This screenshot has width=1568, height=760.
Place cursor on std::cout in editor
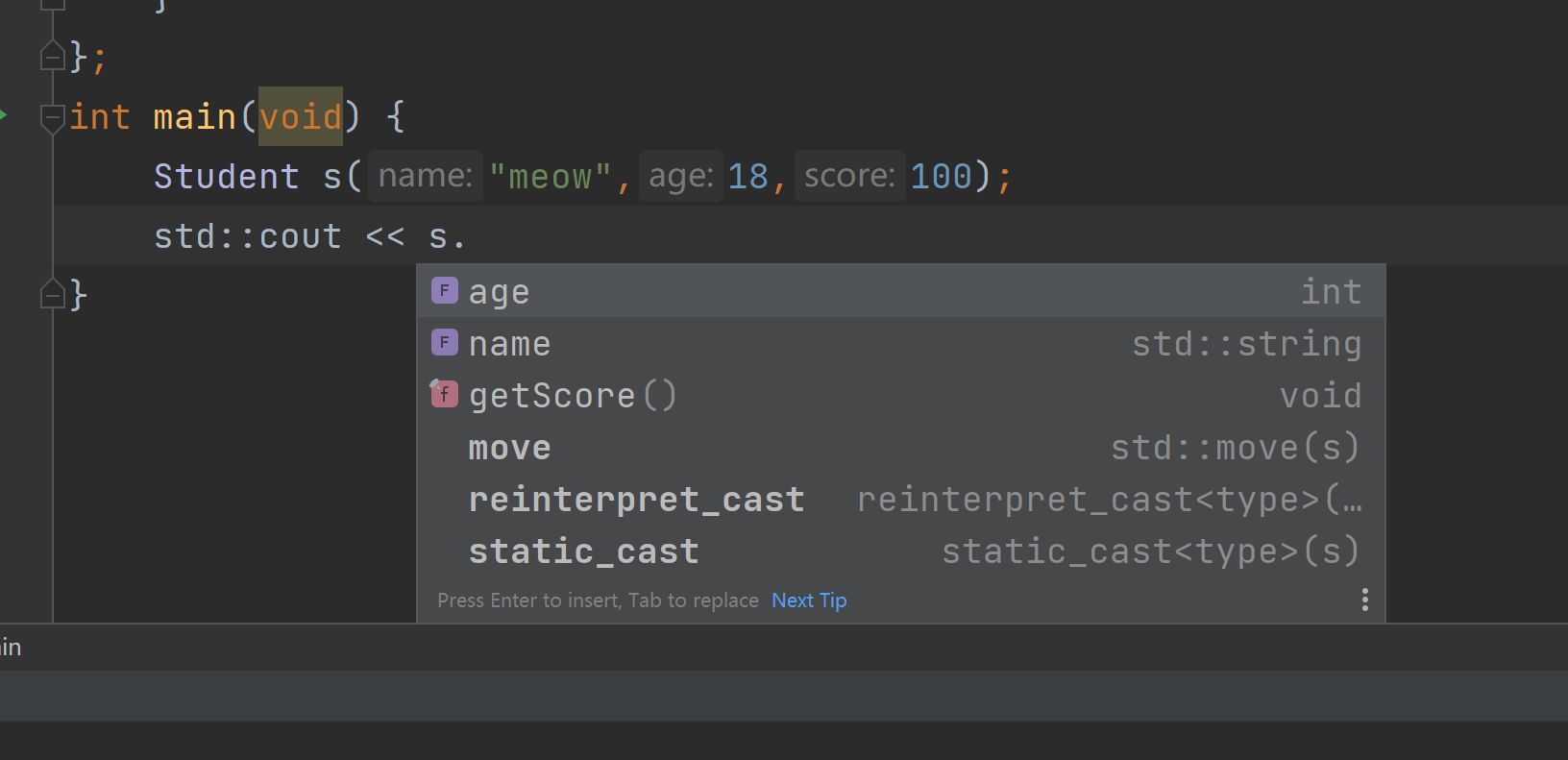coord(247,236)
